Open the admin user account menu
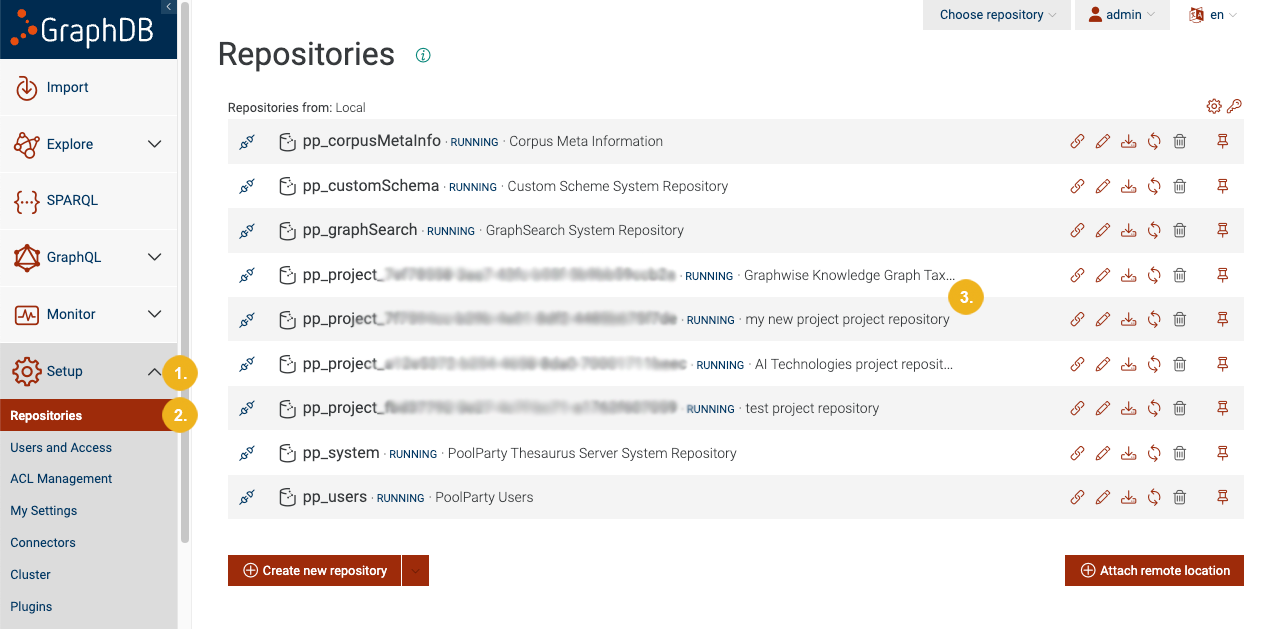1277x629 pixels. (1122, 14)
